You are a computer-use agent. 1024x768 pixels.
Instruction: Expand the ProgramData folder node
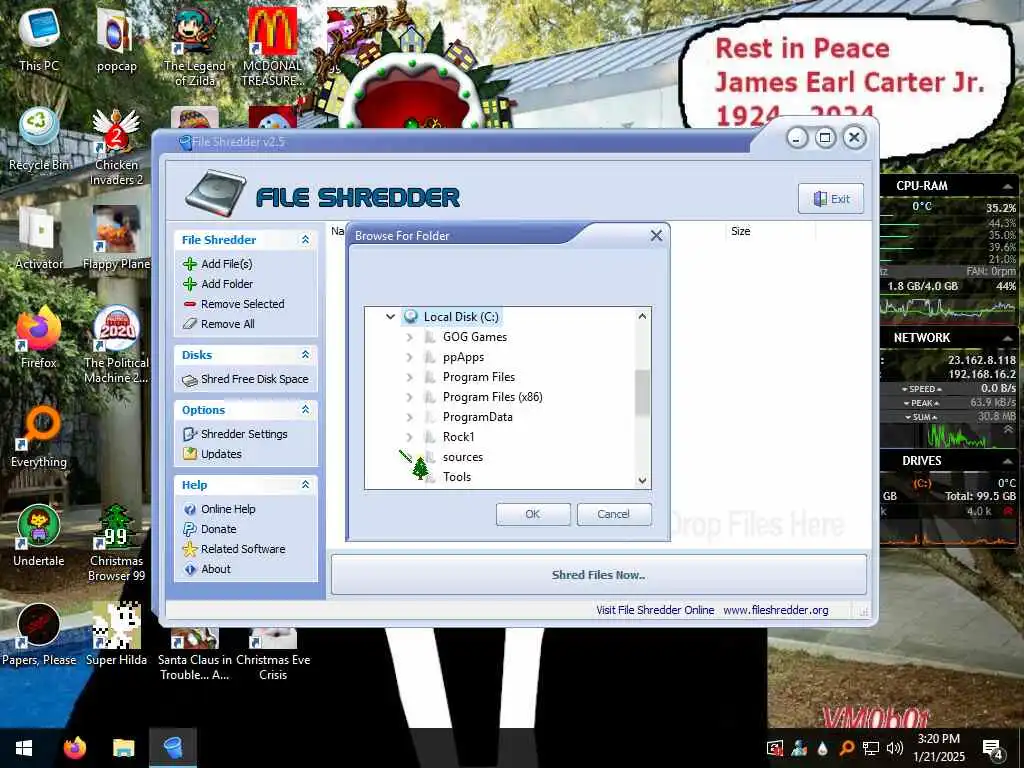click(409, 417)
